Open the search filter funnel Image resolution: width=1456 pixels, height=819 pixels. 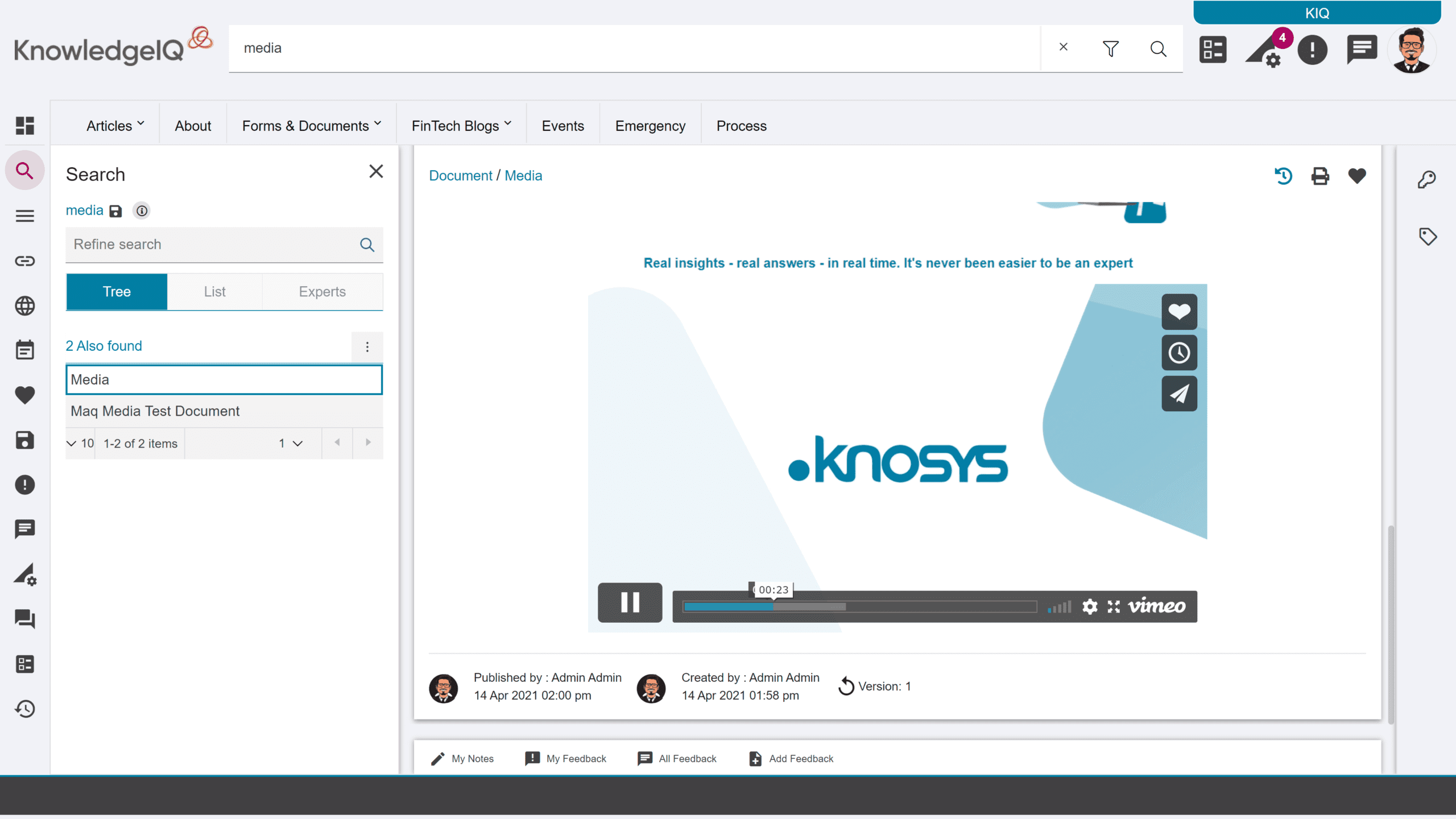pos(1111,48)
